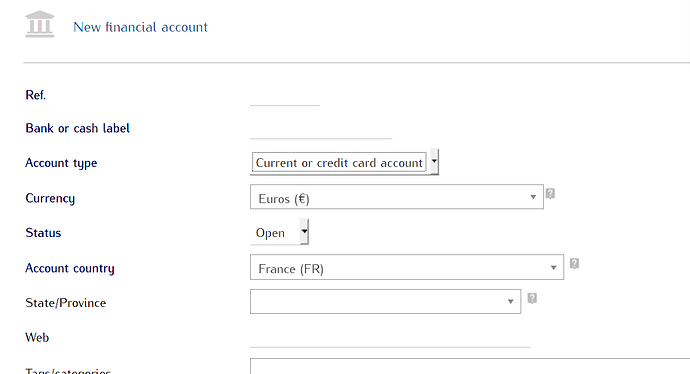Open the State/Province dropdown

[x=385, y=301]
